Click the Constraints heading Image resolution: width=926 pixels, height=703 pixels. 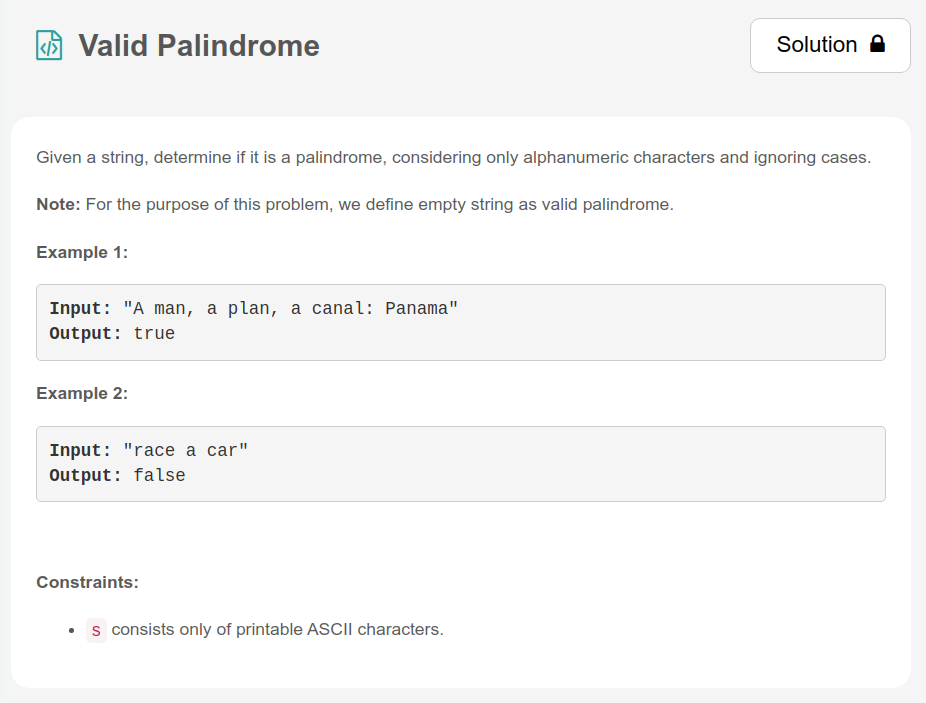(87, 582)
